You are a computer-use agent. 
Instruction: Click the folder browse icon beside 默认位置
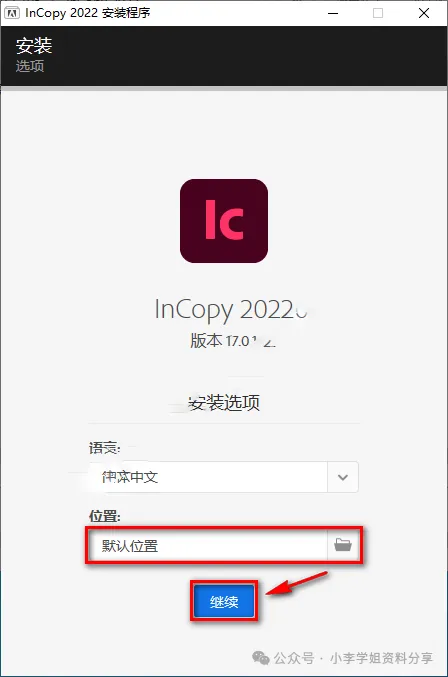click(x=343, y=545)
